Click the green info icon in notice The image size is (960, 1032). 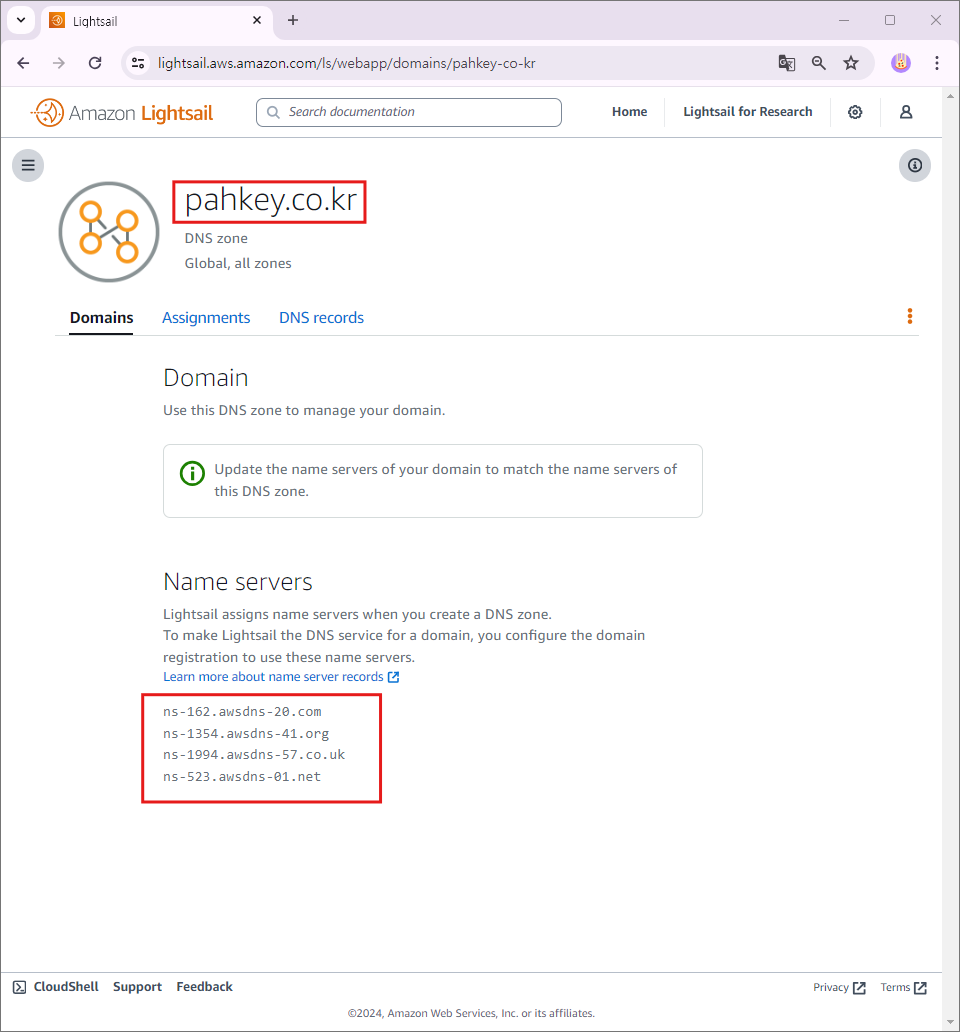pos(192,473)
